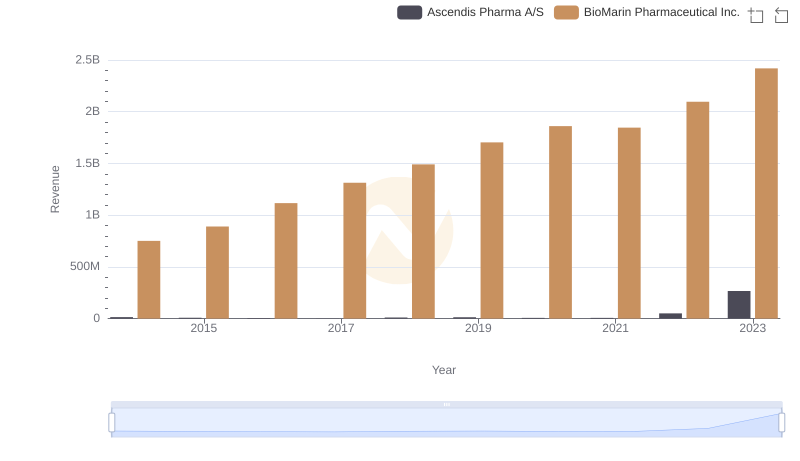
Task: Click the BioMarin bar for 2018
Action: pyautogui.click(x=423, y=242)
